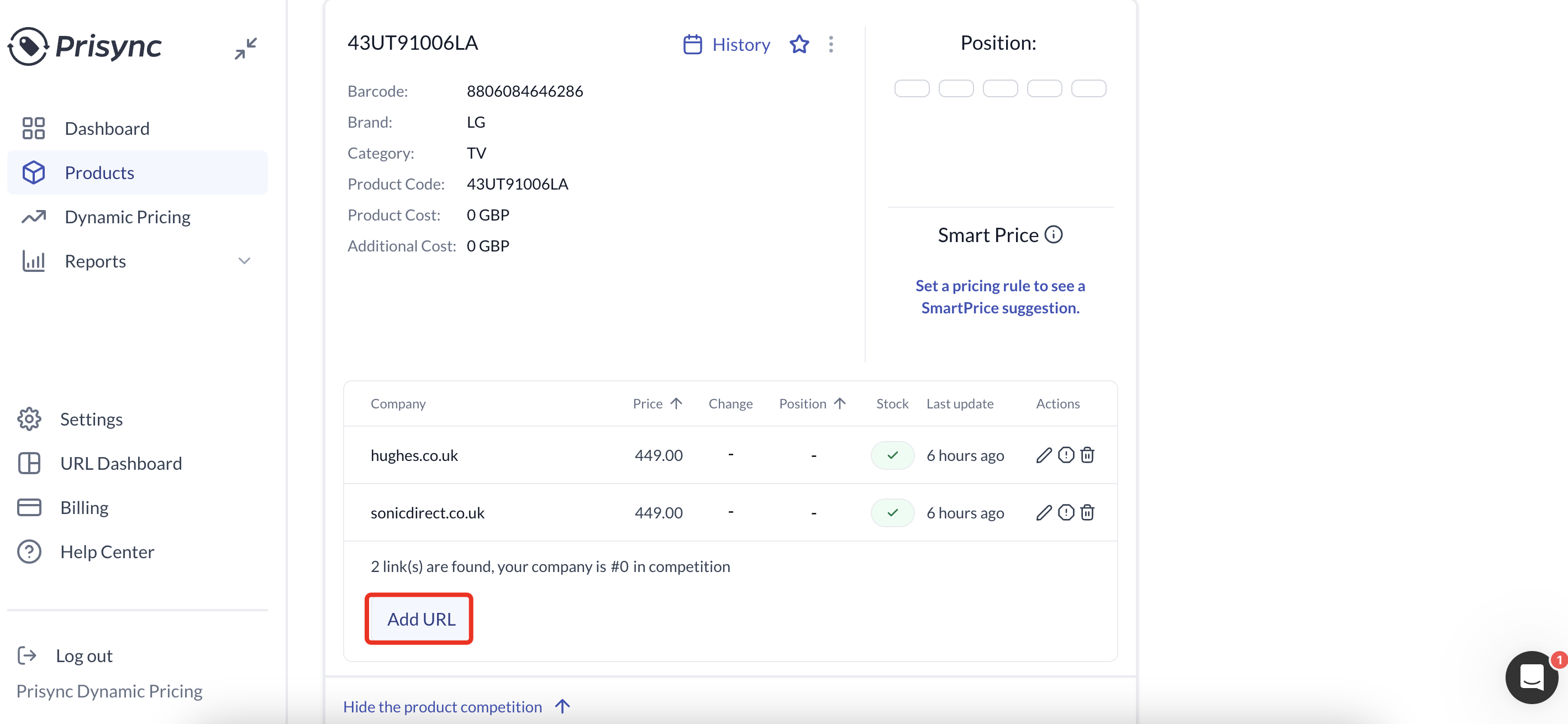Click the hughes.co.uk stock status badge
Screen dimensions: 1568x724
892,455
